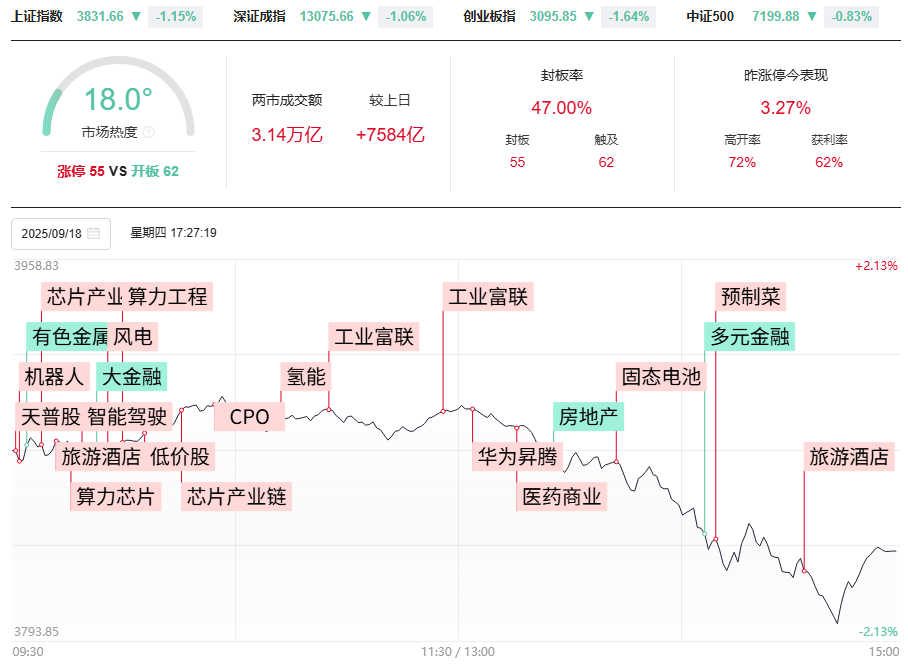Click the green 多元金融 tag
Screen dimensions: 908x665
point(750,337)
